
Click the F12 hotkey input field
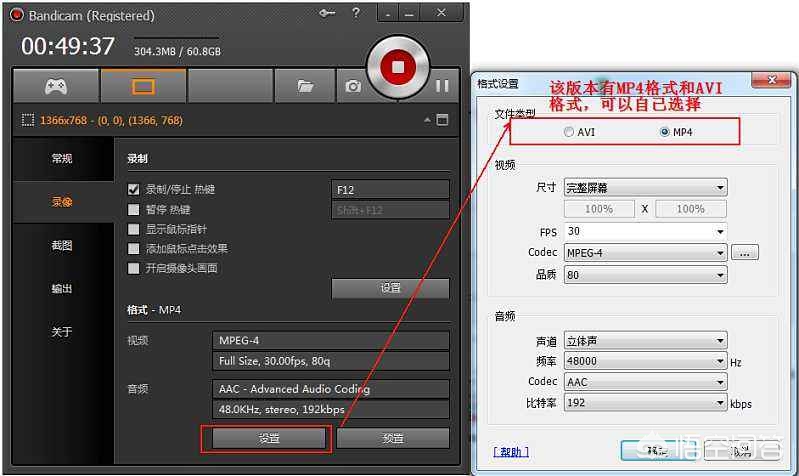(390, 190)
